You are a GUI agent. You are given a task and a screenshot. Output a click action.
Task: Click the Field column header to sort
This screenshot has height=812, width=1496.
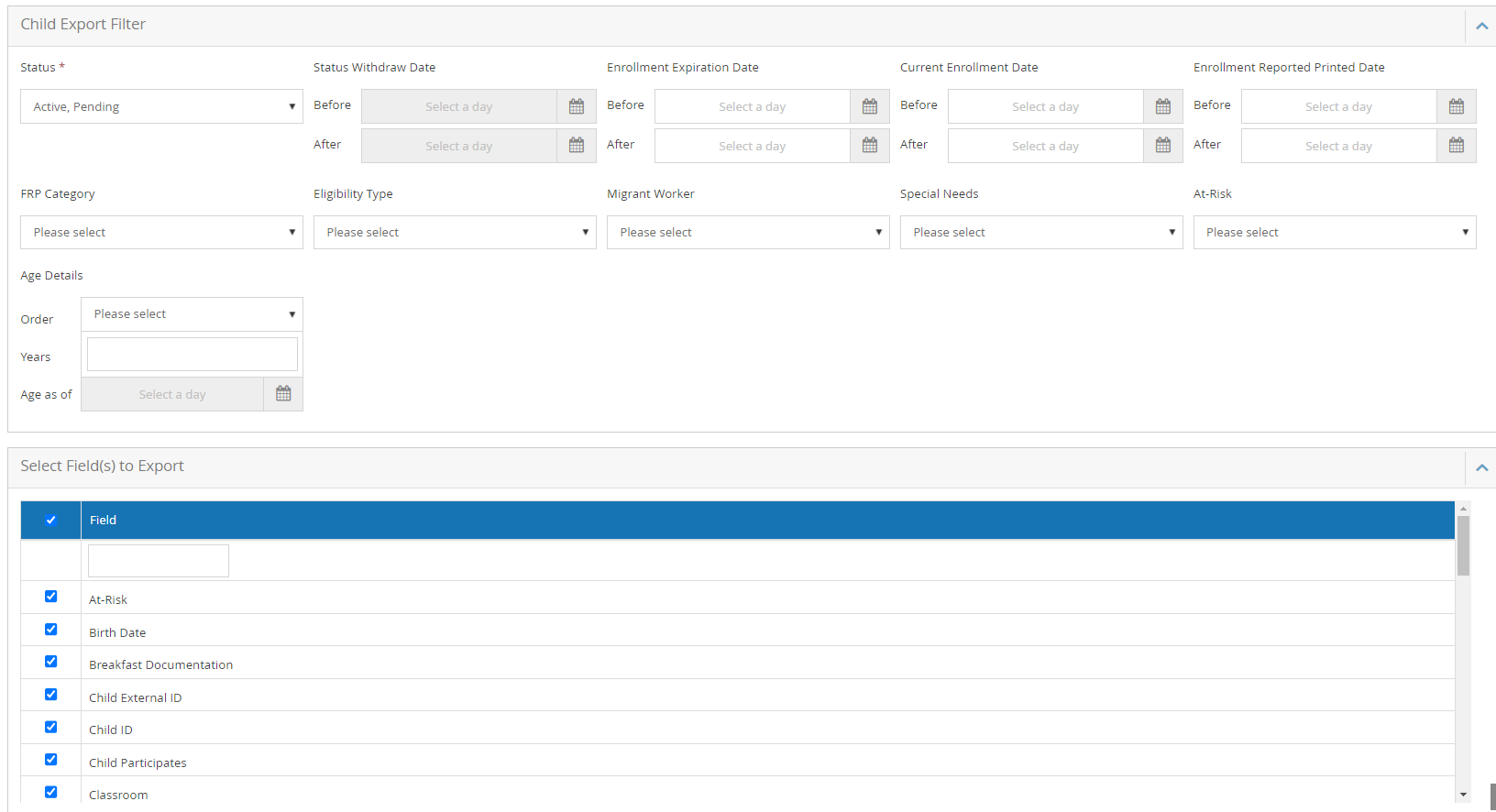click(x=103, y=521)
